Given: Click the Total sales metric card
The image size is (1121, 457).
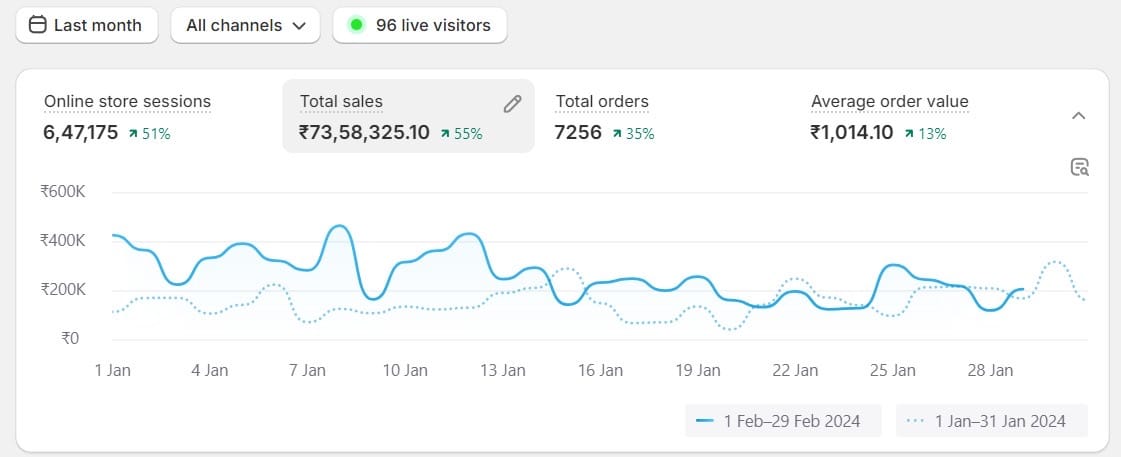Looking at the screenshot, I should [408, 116].
